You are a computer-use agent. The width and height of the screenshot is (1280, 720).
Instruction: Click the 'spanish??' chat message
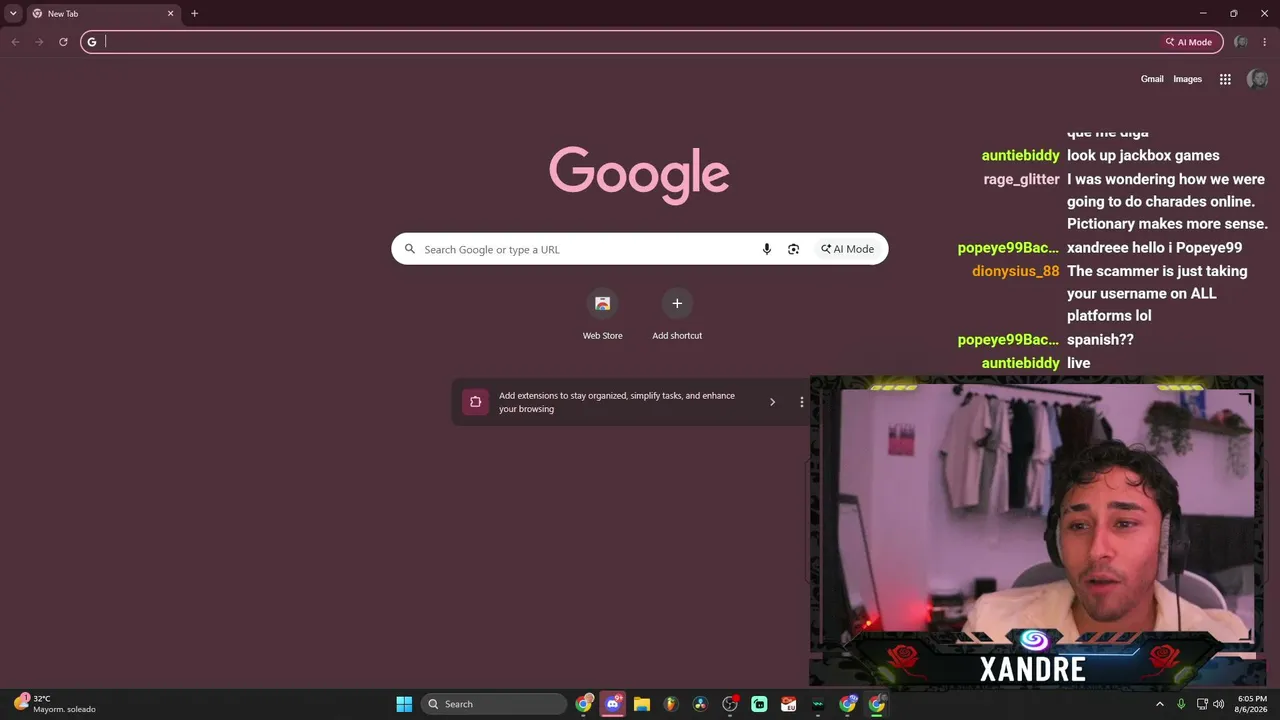tap(1100, 339)
